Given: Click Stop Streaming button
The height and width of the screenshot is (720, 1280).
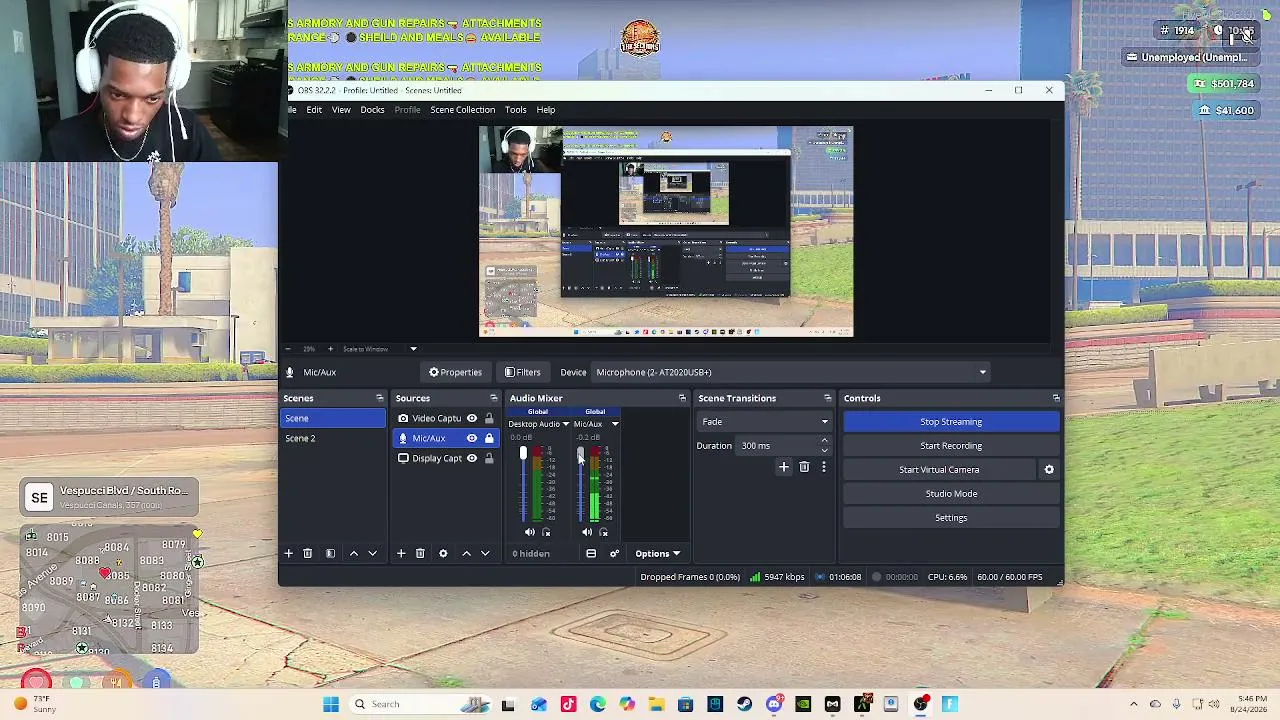Looking at the screenshot, I should [951, 422].
